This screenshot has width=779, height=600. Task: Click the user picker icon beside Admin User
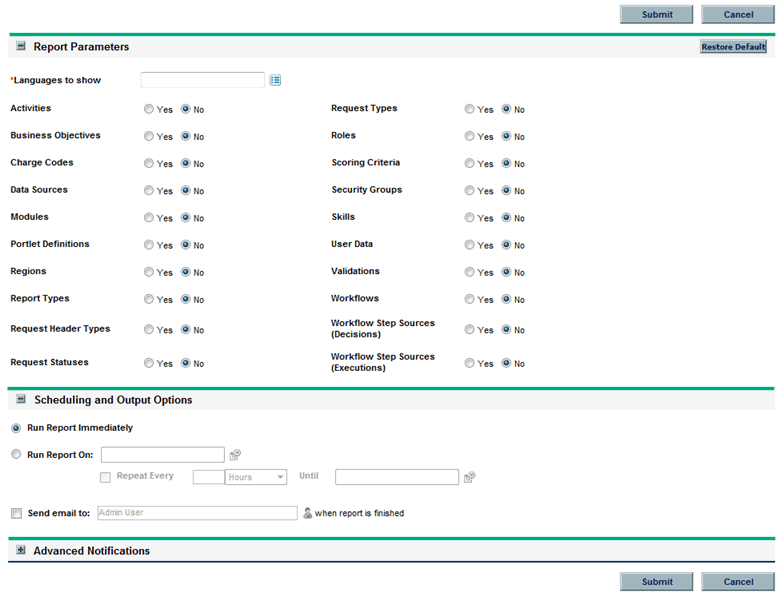pos(308,513)
